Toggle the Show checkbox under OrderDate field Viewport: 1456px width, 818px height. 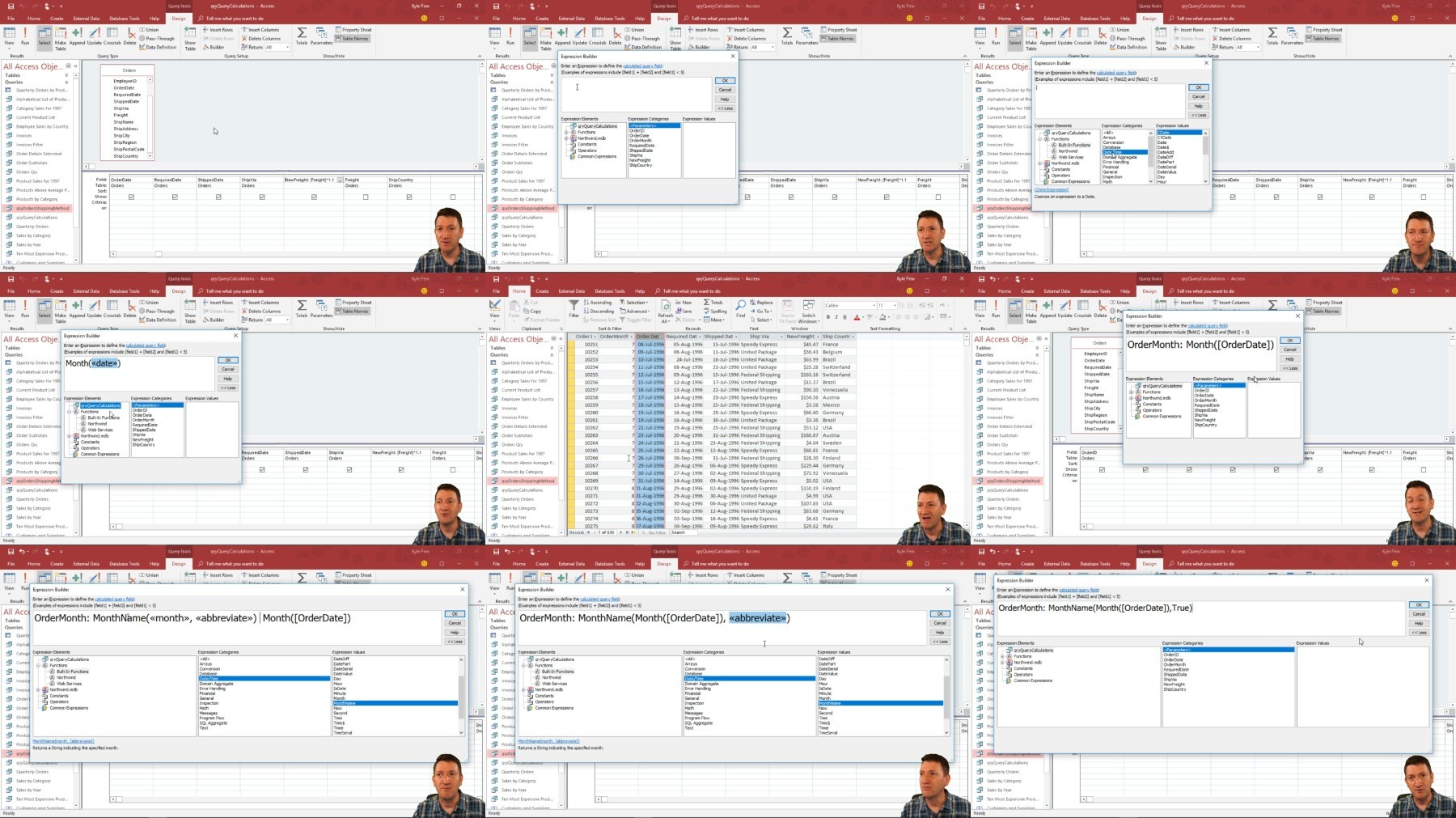point(131,197)
